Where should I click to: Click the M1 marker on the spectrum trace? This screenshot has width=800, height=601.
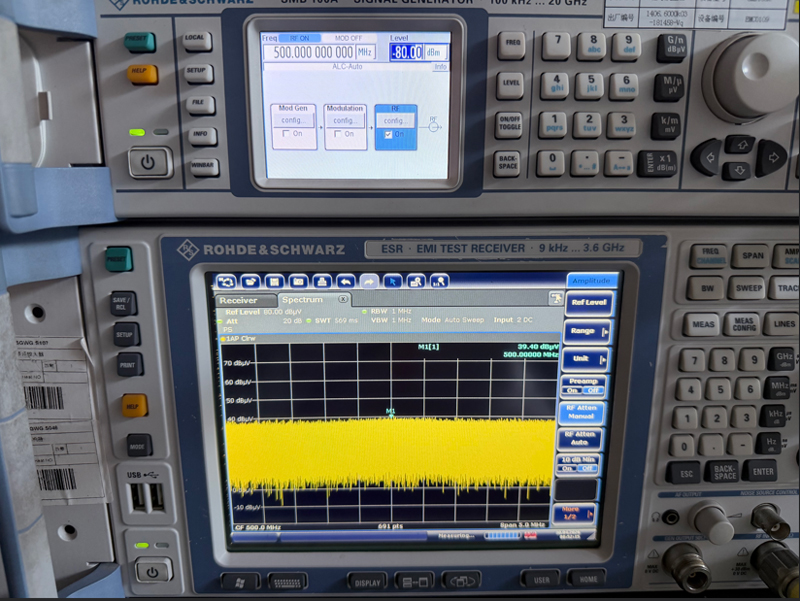(x=391, y=414)
